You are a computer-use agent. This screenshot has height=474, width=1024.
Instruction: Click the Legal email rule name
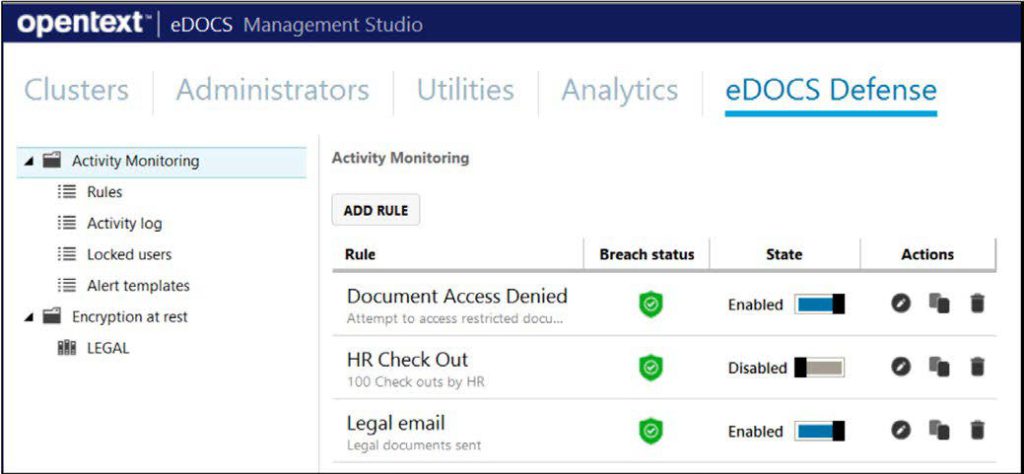point(396,423)
